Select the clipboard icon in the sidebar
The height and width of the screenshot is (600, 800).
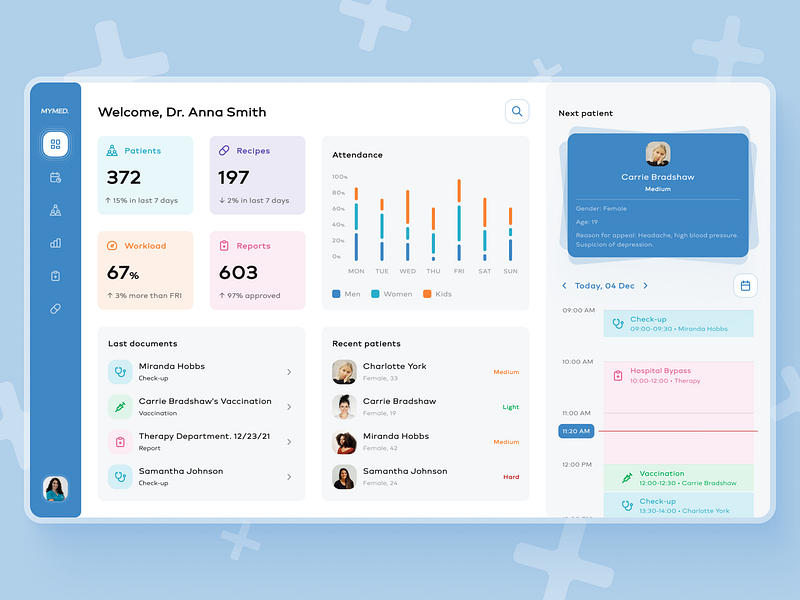tap(55, 276)
